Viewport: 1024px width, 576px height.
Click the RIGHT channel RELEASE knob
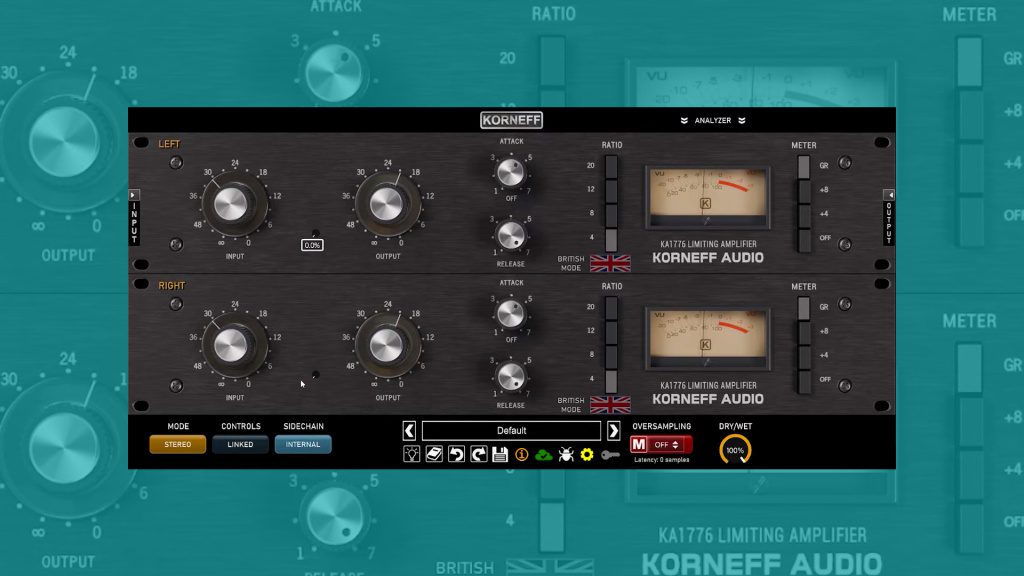point(511,377)
